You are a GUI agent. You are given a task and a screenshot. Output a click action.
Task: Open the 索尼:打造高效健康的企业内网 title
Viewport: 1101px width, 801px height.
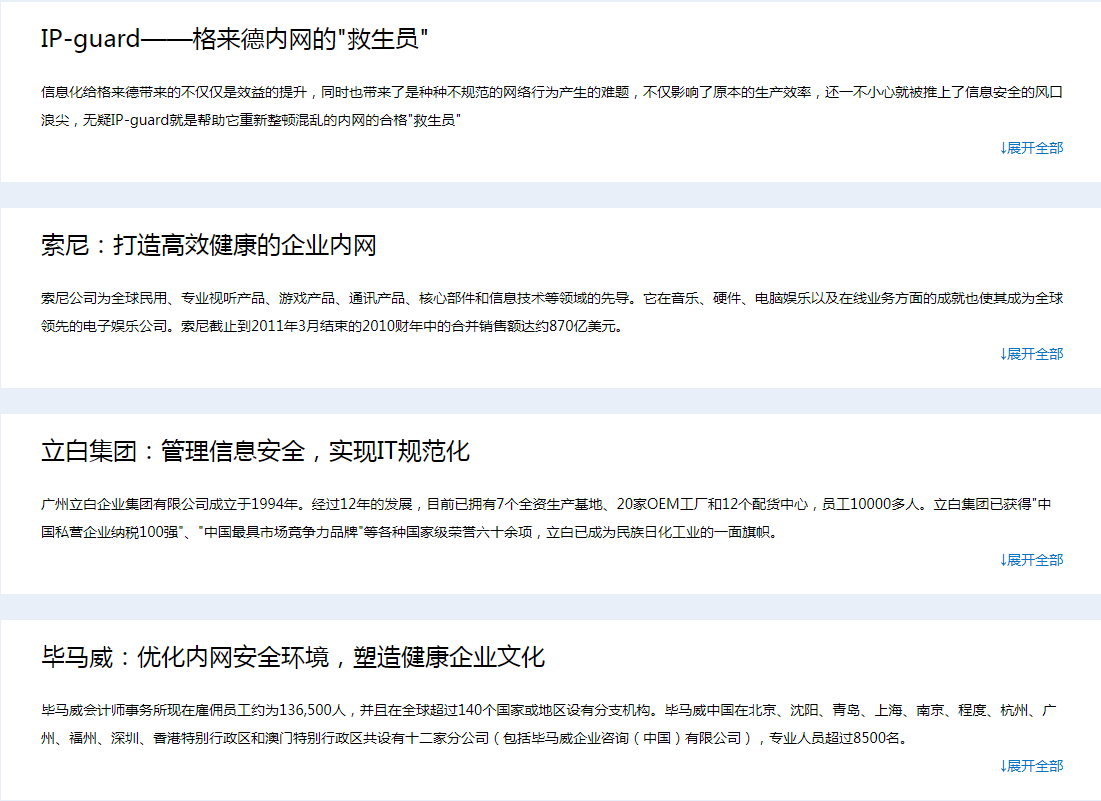pos(208,246)
